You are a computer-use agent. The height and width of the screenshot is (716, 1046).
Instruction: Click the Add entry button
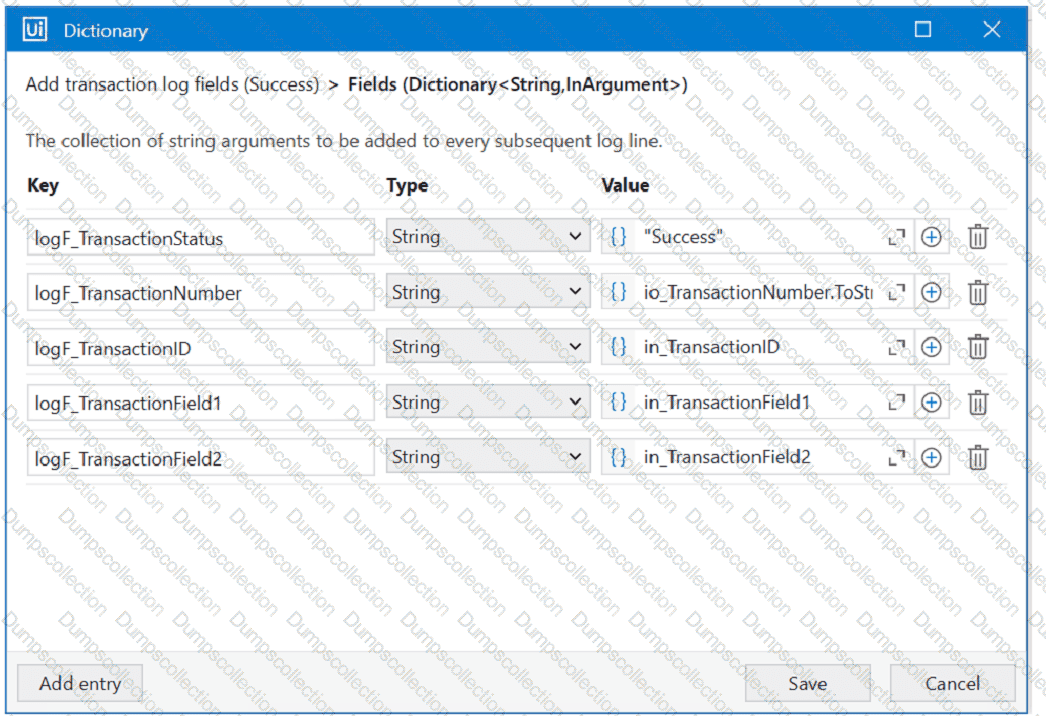(x=80, y=684)
